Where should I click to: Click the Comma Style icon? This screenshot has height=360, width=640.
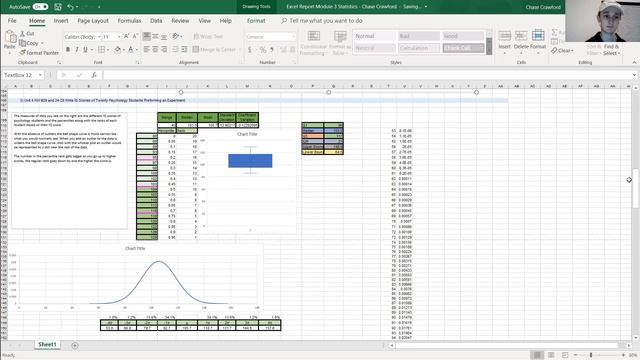(271, 49)
